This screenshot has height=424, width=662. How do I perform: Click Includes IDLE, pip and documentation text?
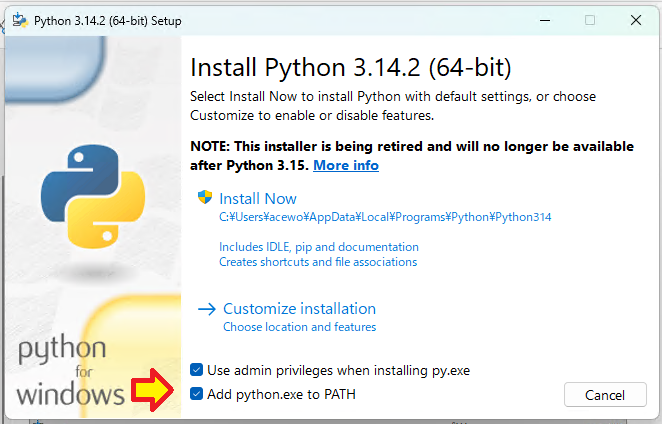[x=319, y=247]
